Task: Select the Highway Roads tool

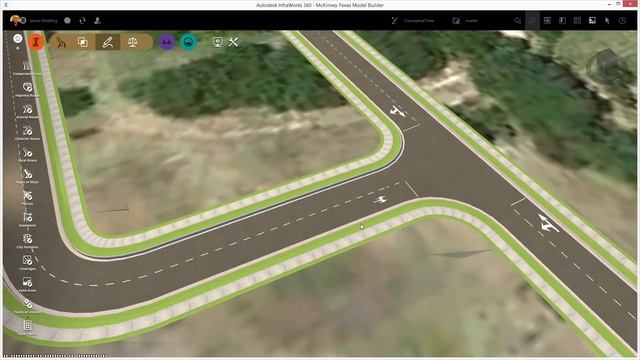Action: (x=27, y=89)
